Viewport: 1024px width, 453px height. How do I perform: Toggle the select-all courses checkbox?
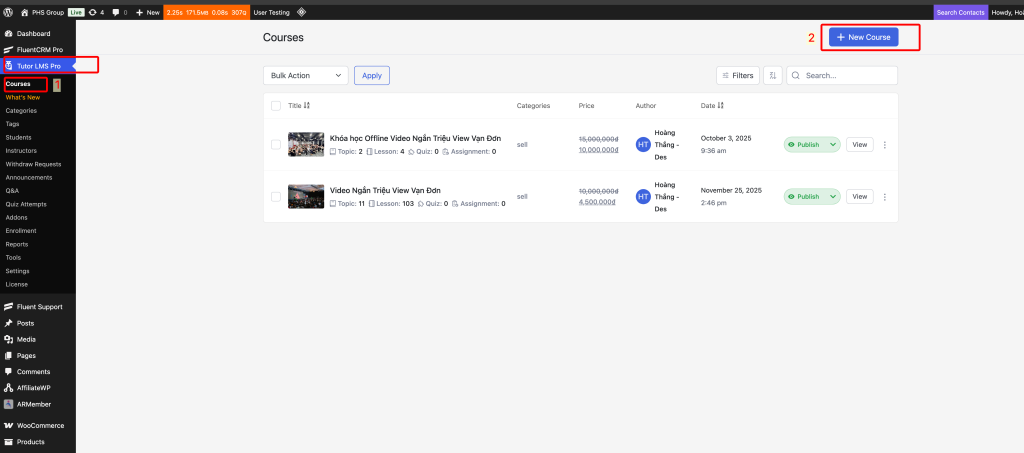pyautogui.click(x=276, y=105)
